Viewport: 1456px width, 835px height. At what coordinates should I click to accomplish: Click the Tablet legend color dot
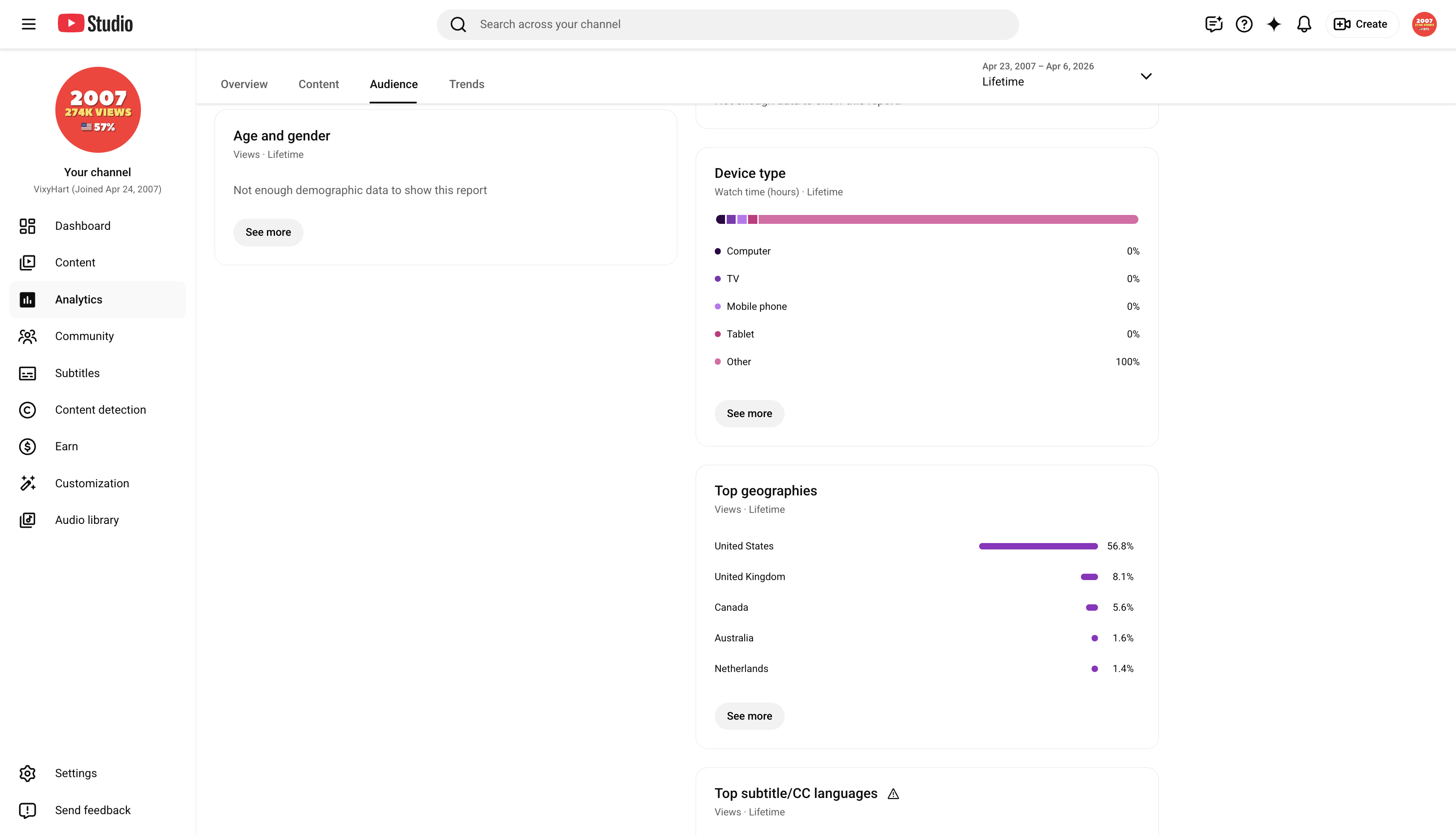(718, 335)
